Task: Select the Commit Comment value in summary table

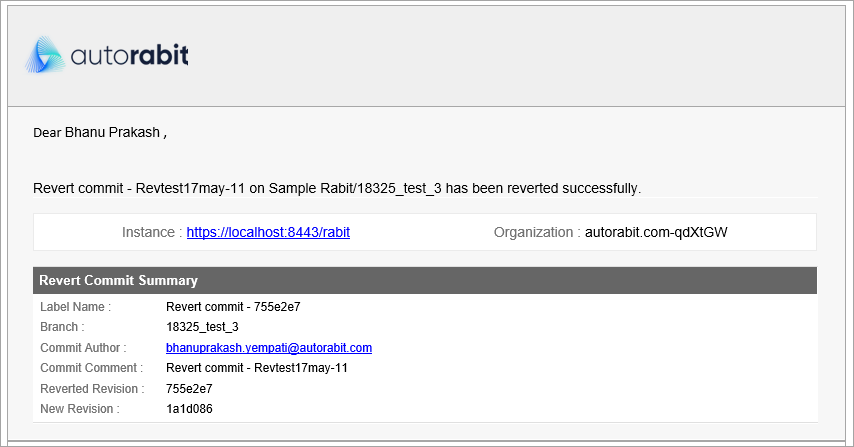Action: [257, 368]
